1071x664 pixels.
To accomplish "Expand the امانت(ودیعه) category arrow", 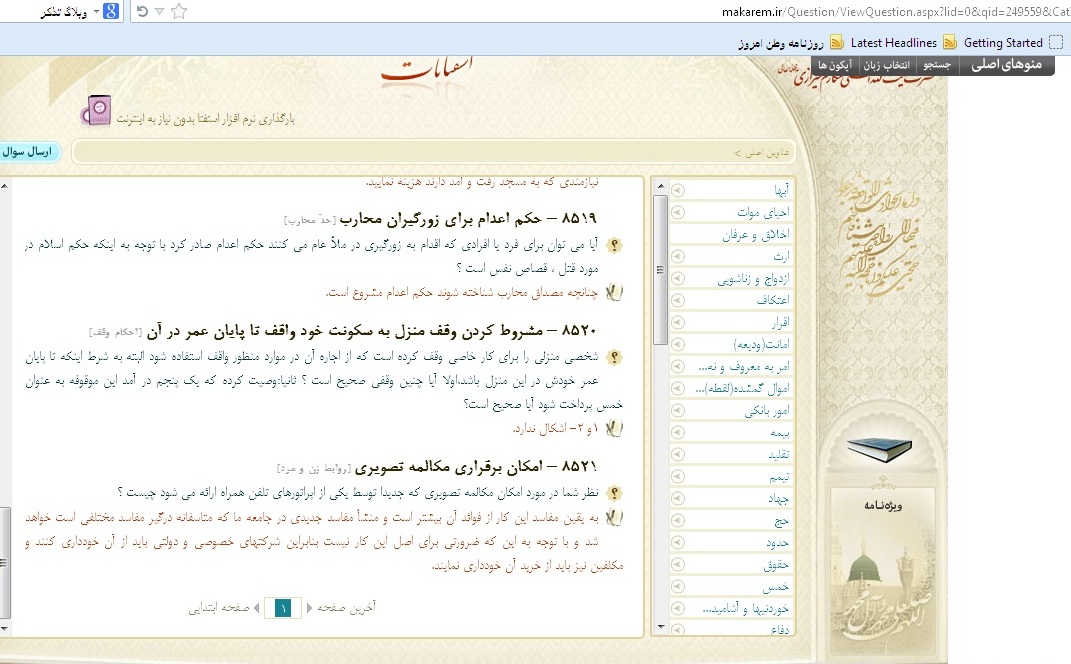I will [x=678, y=344].
